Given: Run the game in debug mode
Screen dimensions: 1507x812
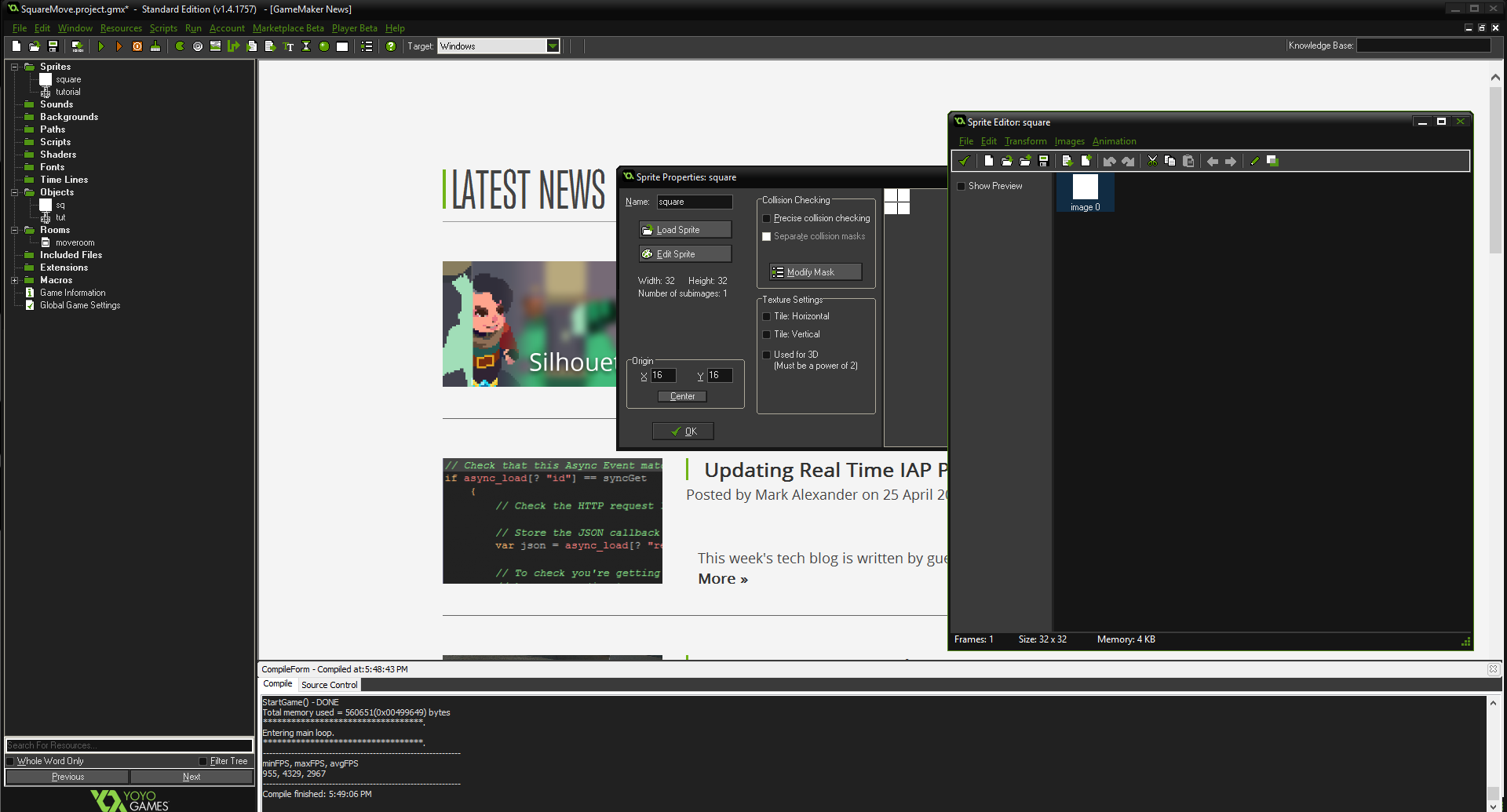Looking at the screenshot, I should (119, 46).
